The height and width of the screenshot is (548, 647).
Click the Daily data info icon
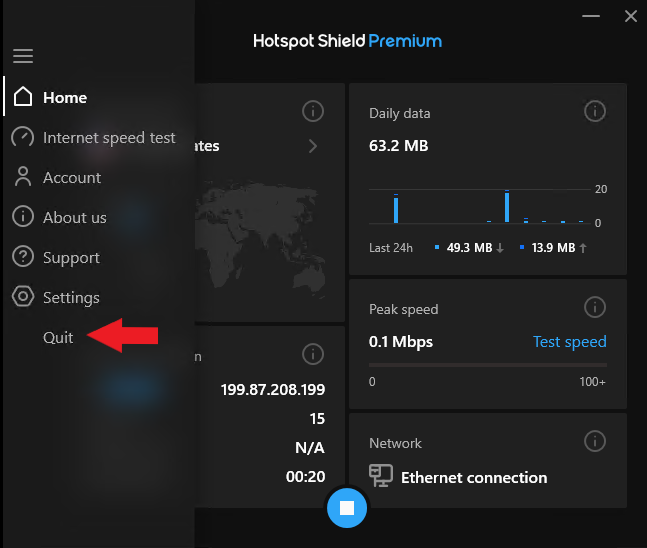[595, 111]
